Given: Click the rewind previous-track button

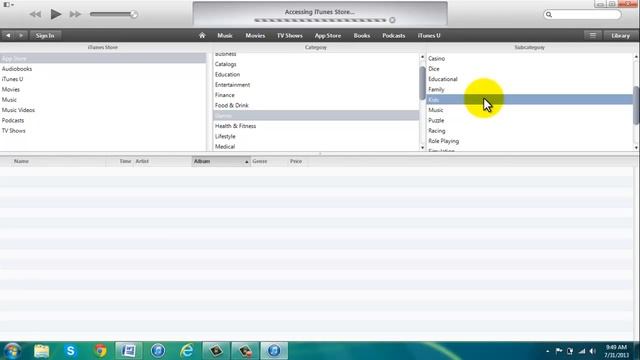Looking at the screenshot, I should (x=35, y=14).
